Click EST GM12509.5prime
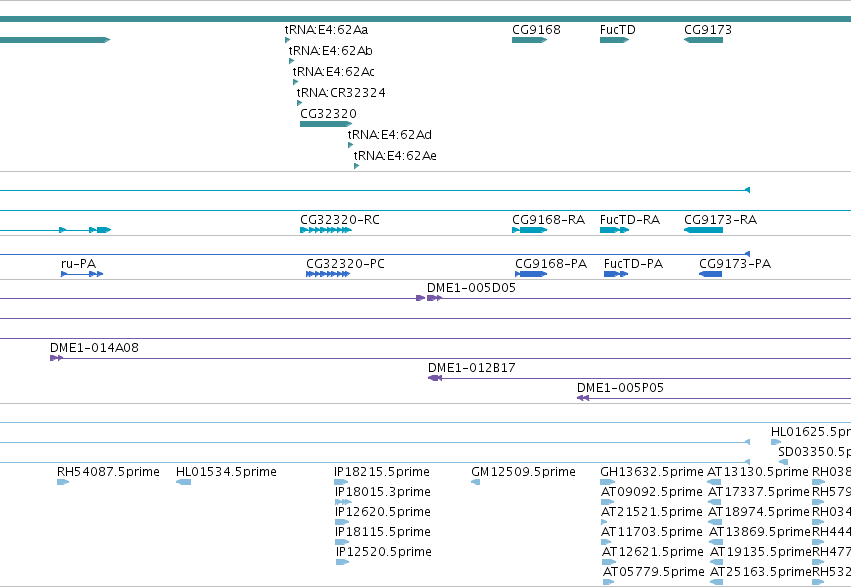Image resolution: width=851 pixels, height=587 pixels. tap(475, 482)
